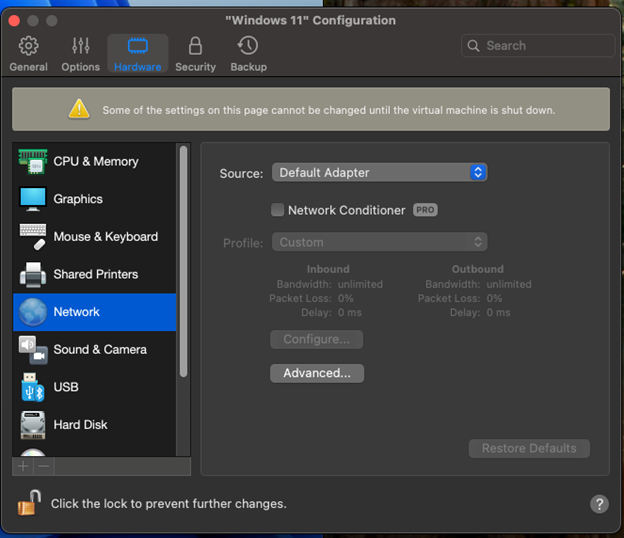Click the Inbound Bandwidth unlimited value
This screenshot has height=538, width=624.
coord(360,284)
